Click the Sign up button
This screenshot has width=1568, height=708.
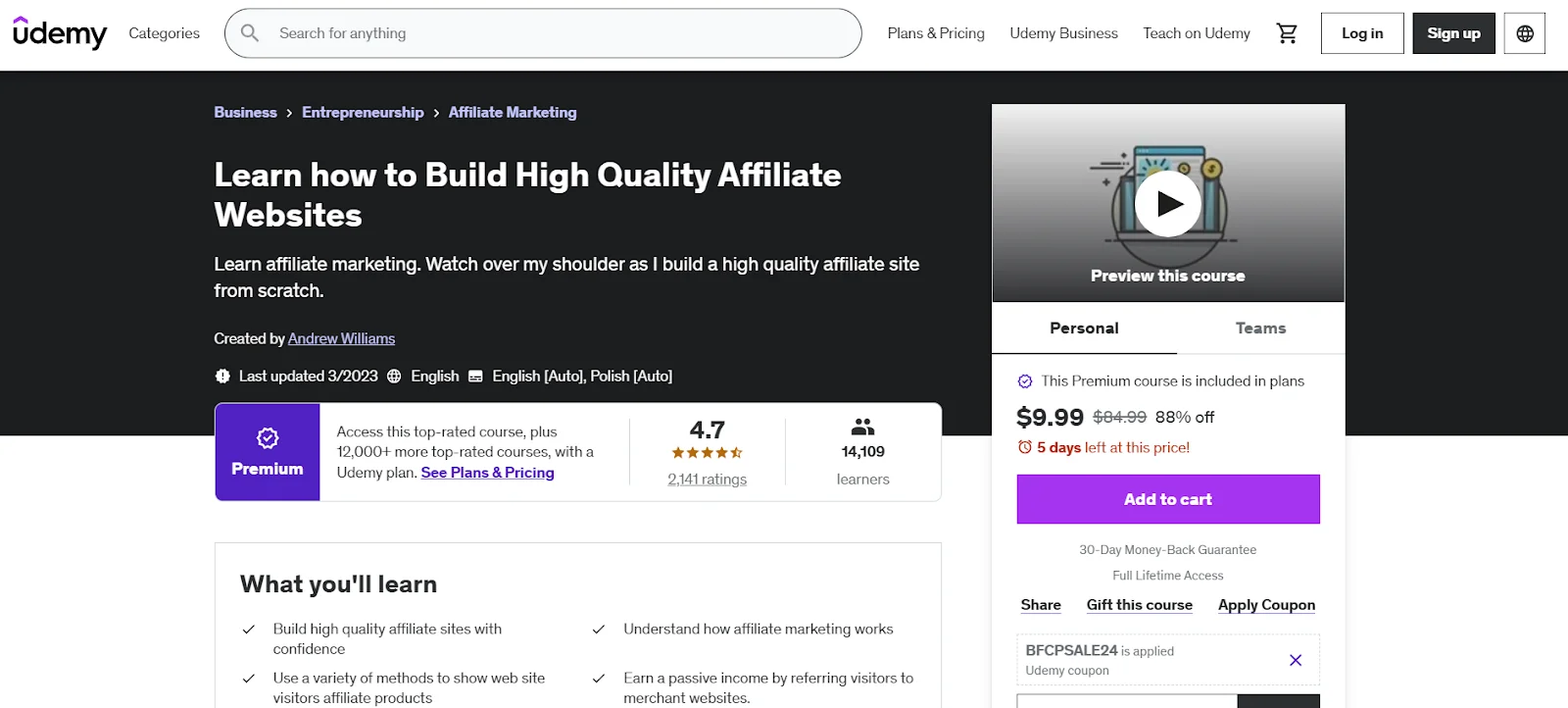click(1453, 32)
